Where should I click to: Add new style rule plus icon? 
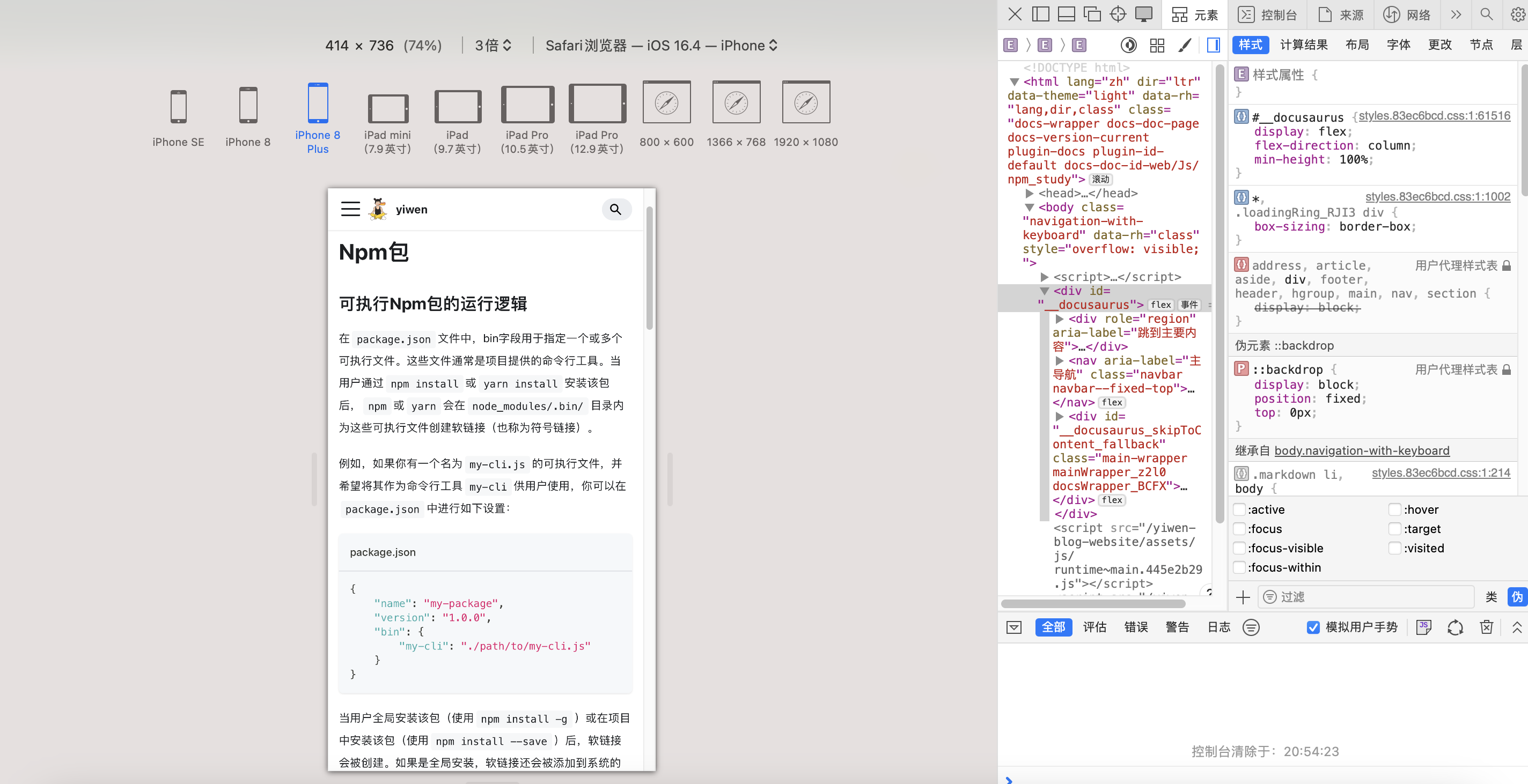point(1242,597)
